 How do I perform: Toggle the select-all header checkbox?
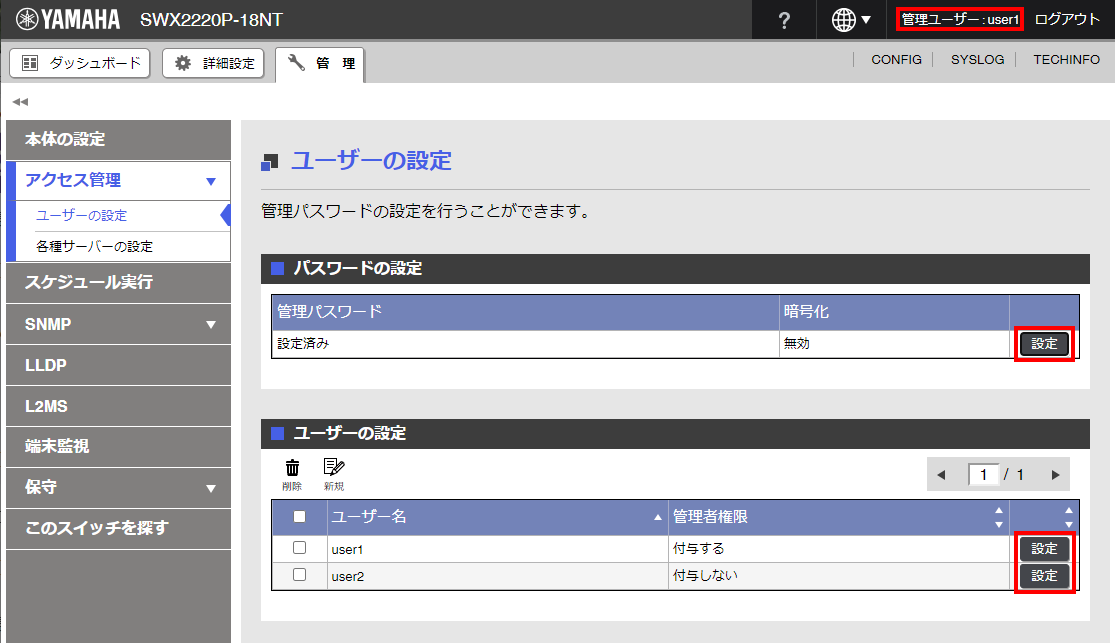click(x=299, y=517)
